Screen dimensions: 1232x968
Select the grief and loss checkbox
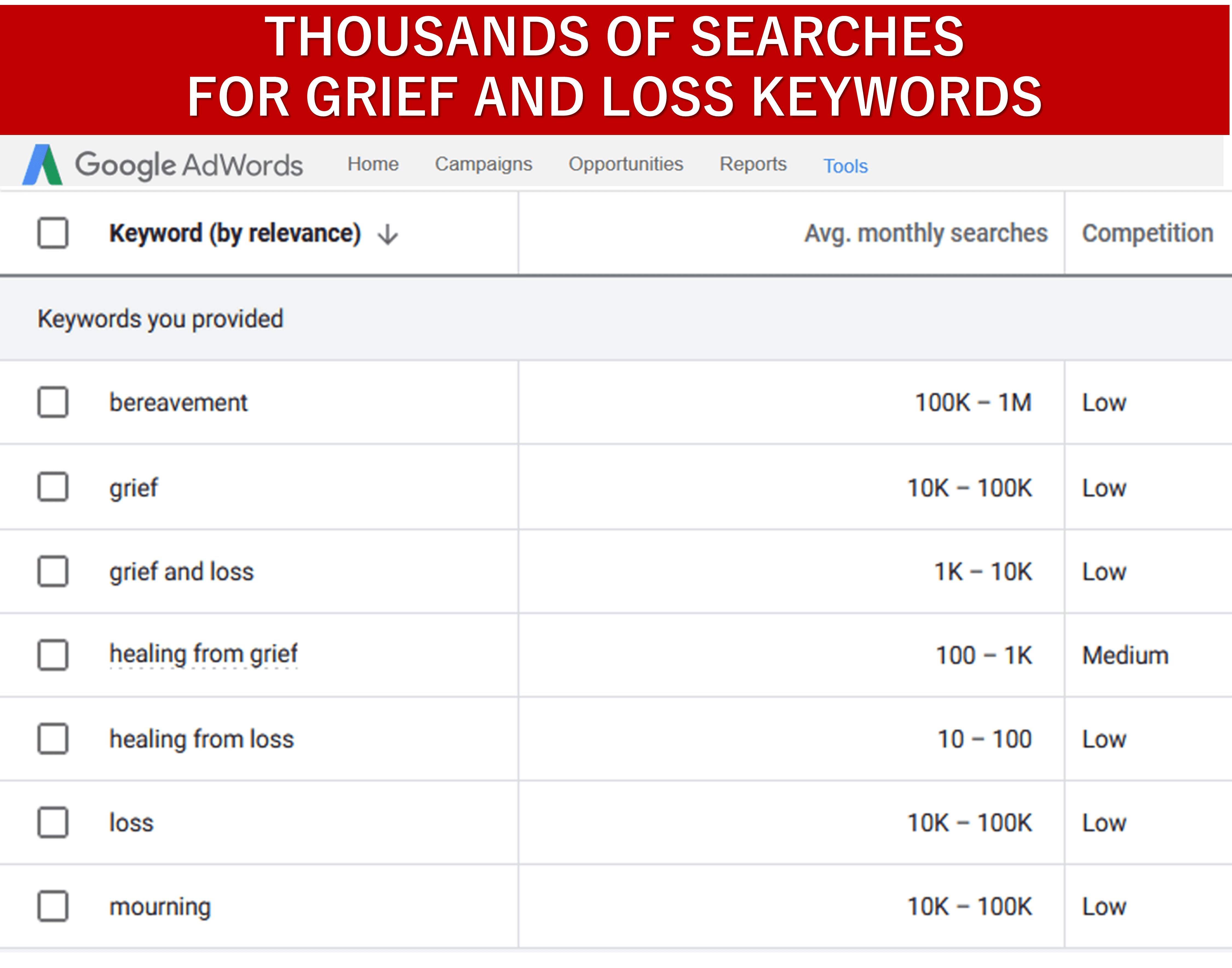pyautogui.click(x=53, y=571)
